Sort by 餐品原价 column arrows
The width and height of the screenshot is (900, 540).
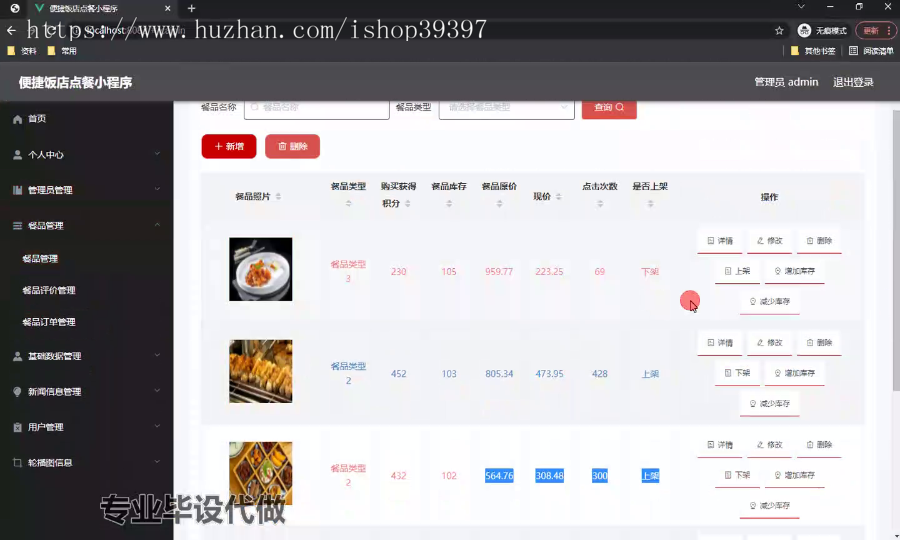499,204
